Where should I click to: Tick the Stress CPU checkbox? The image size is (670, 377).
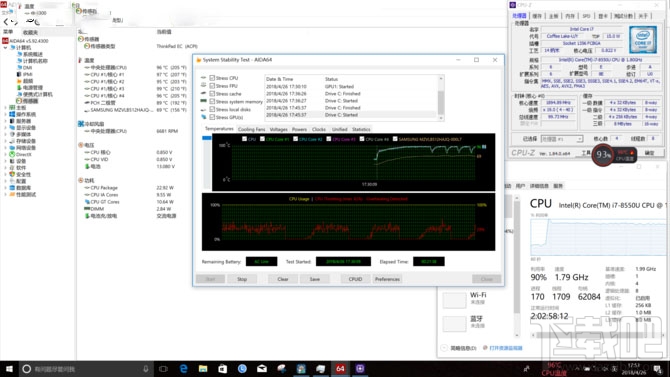coord(212,78)
